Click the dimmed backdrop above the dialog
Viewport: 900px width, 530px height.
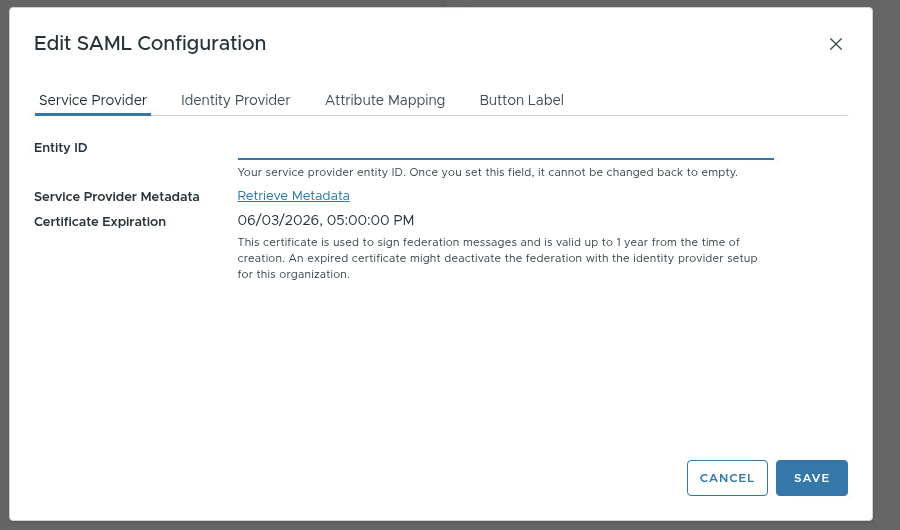click(x=450, y=3)
